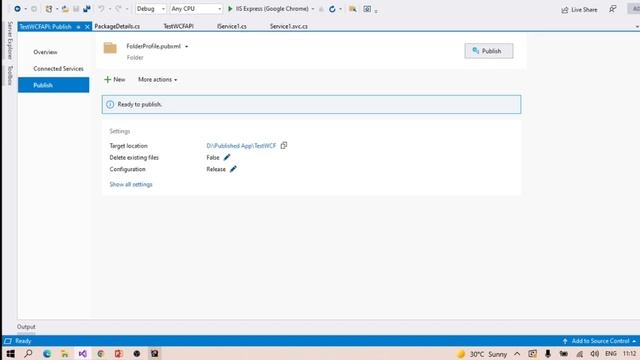640x360 pixels.
Task: Expand navigate backward history dropdown arrow
Action: tap(25, 9)
